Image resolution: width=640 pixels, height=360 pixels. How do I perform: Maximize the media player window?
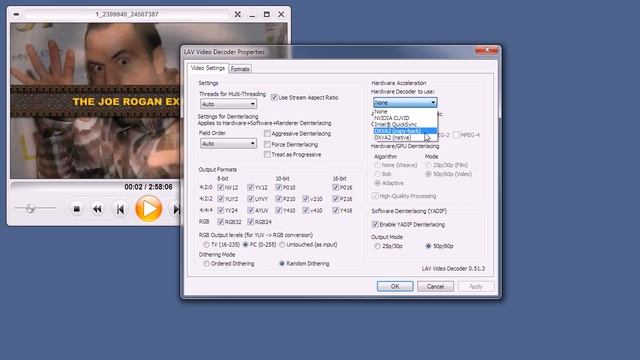click(x=267, y=14)
